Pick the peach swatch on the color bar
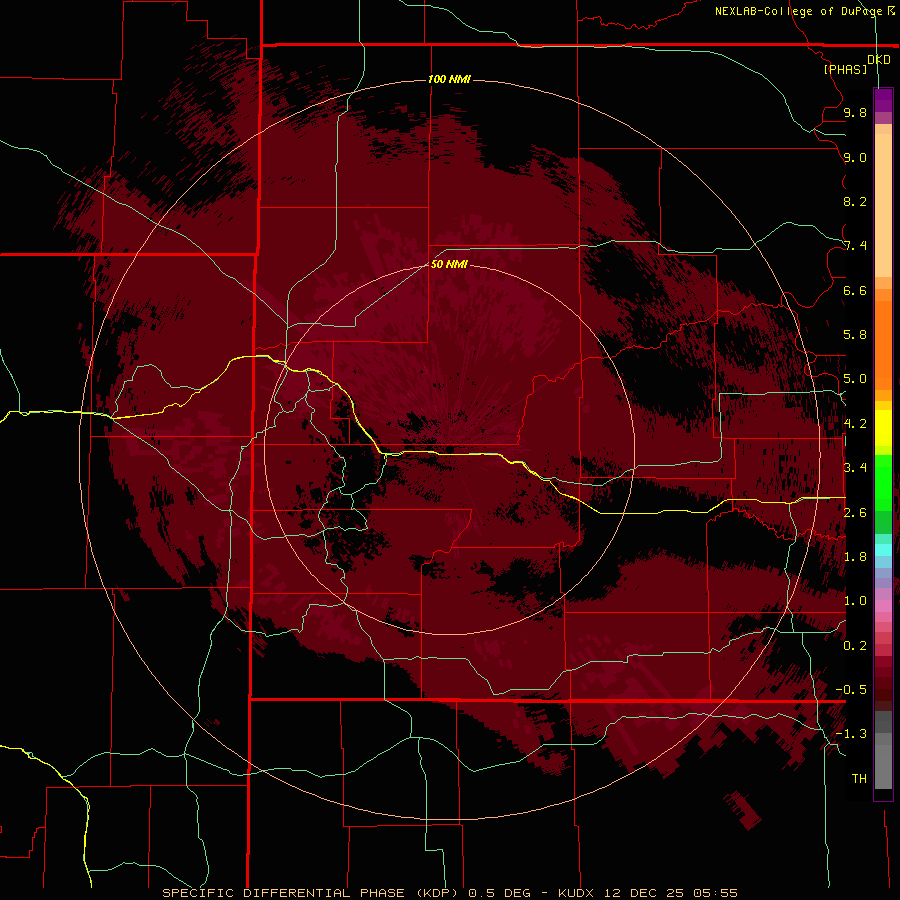The width and height of the screenshot is (900, 900). [883, 204]
